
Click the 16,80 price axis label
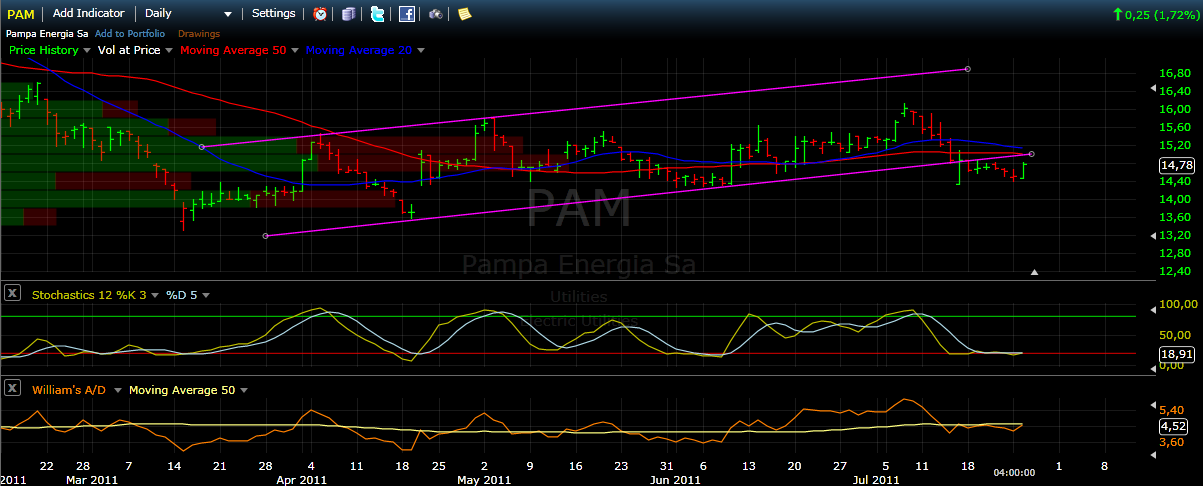click(x=1174, y=73)
